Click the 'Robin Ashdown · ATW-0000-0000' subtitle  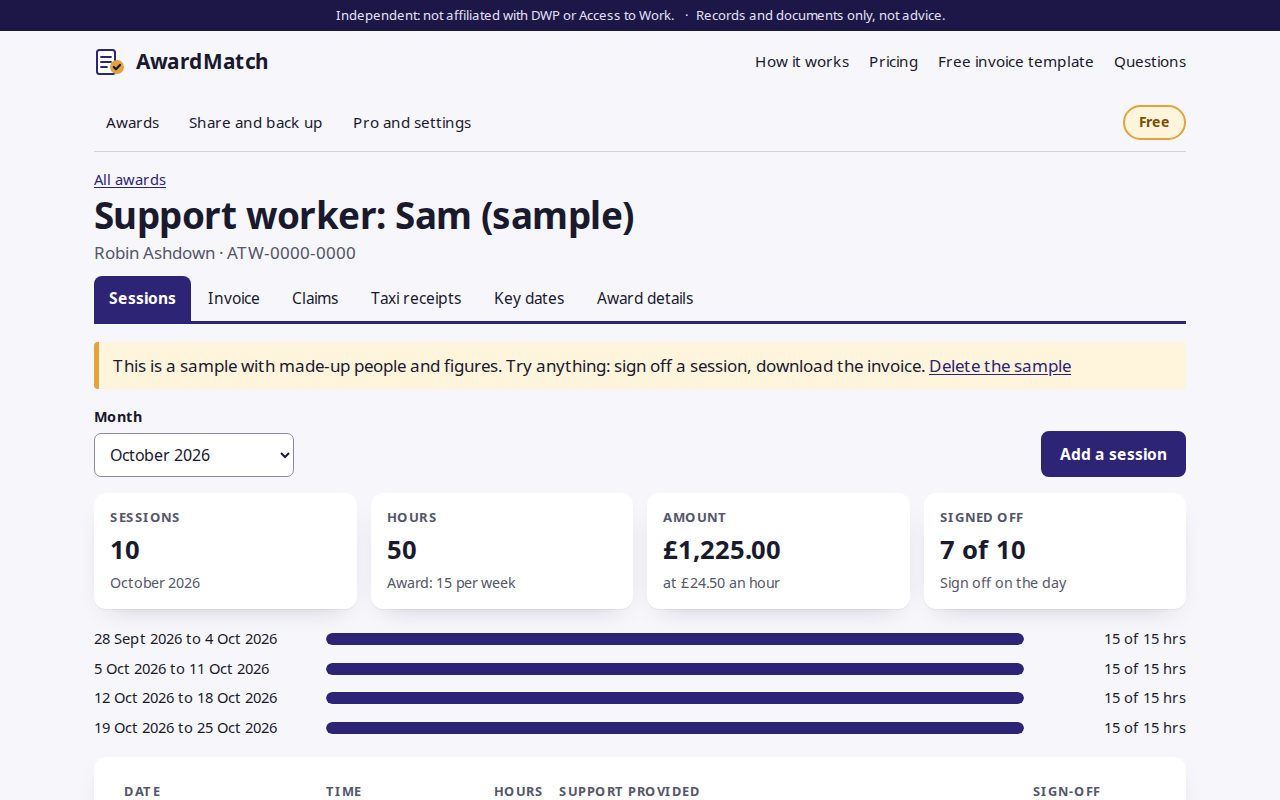point(225,253)
